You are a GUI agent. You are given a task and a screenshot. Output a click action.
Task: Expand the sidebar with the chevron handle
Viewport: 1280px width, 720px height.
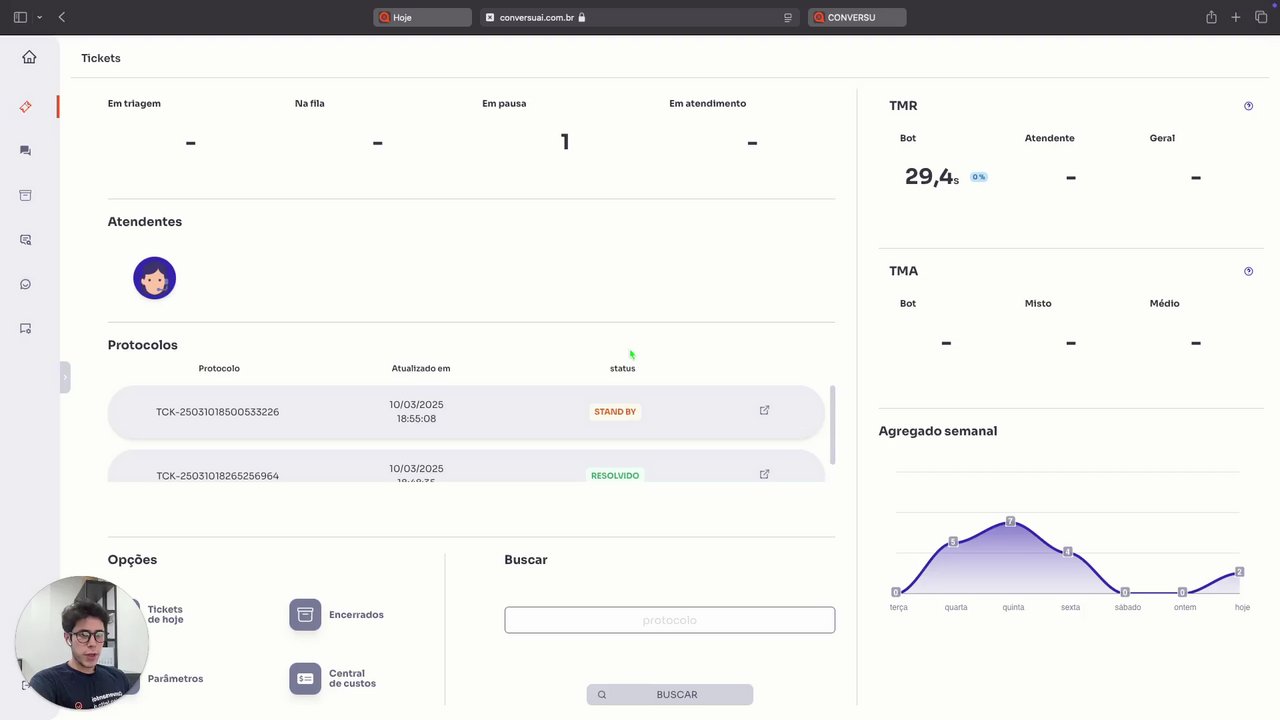coord(65,377)
